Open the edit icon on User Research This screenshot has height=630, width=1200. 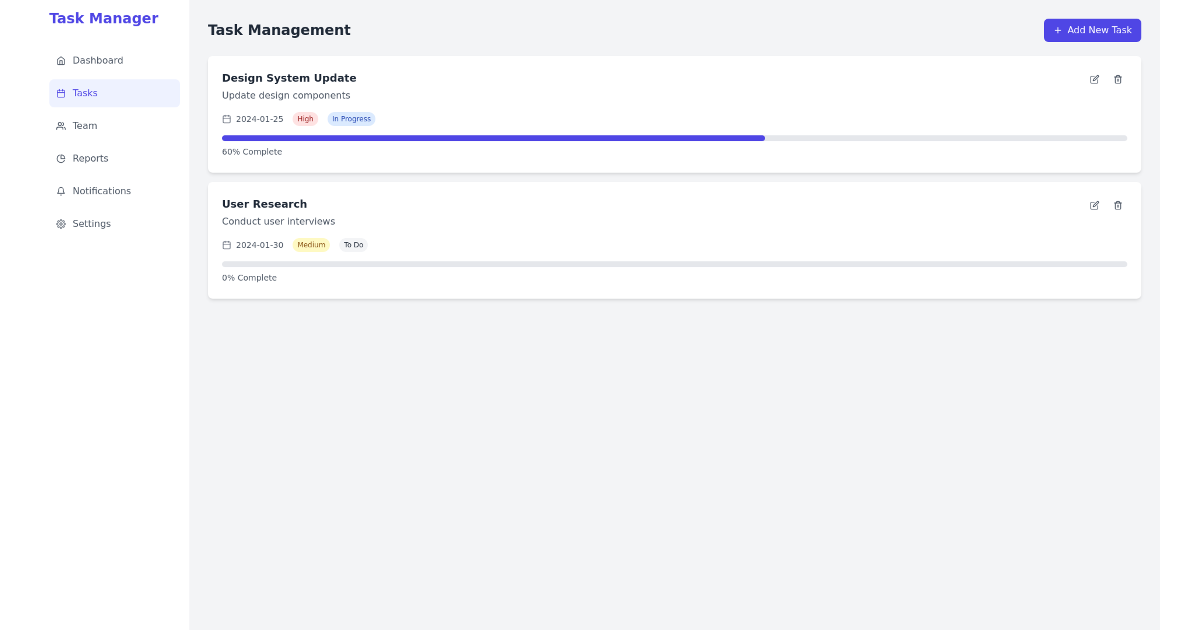point(1094,205)
